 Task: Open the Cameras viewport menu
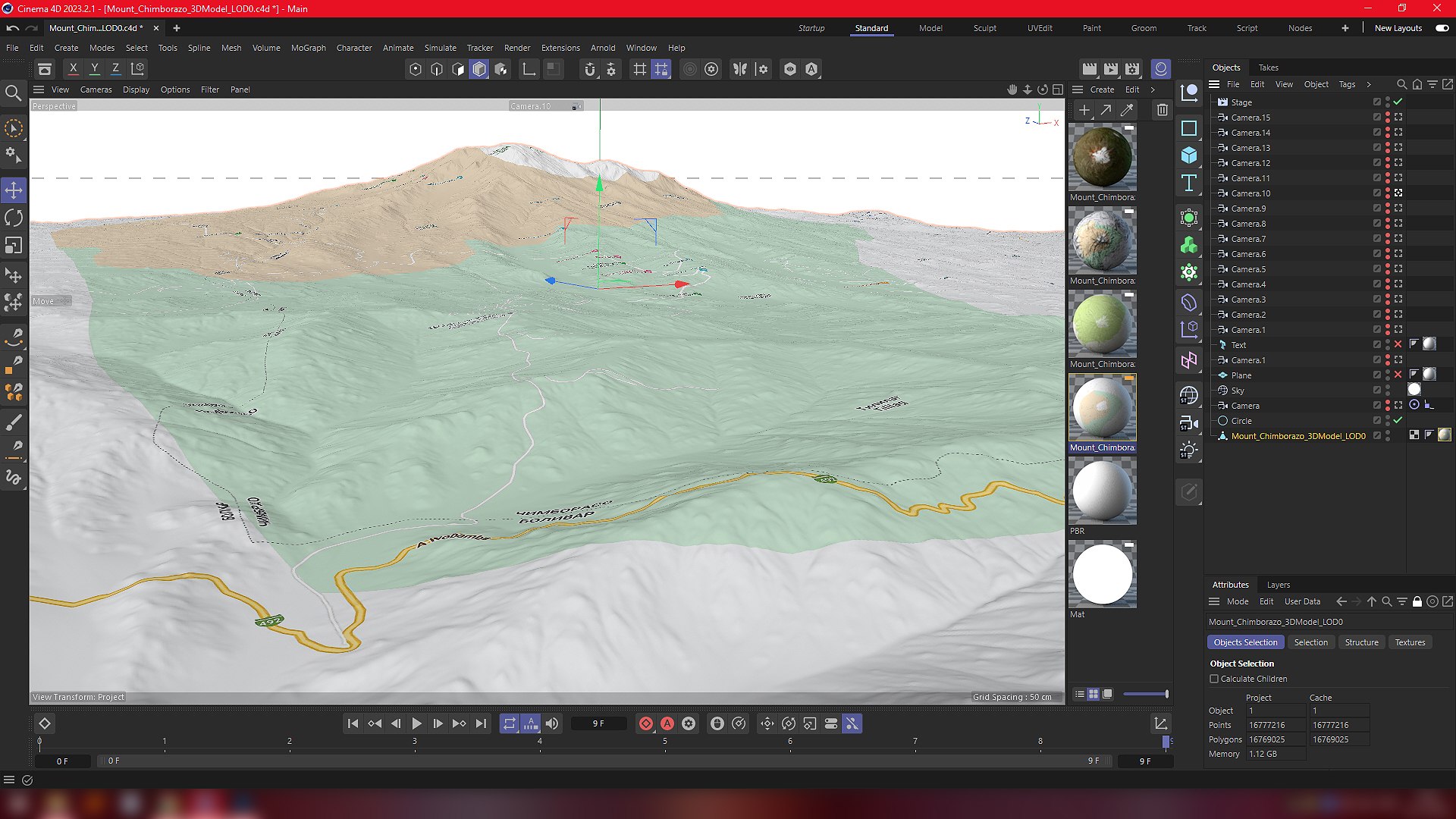coord(96,89)
